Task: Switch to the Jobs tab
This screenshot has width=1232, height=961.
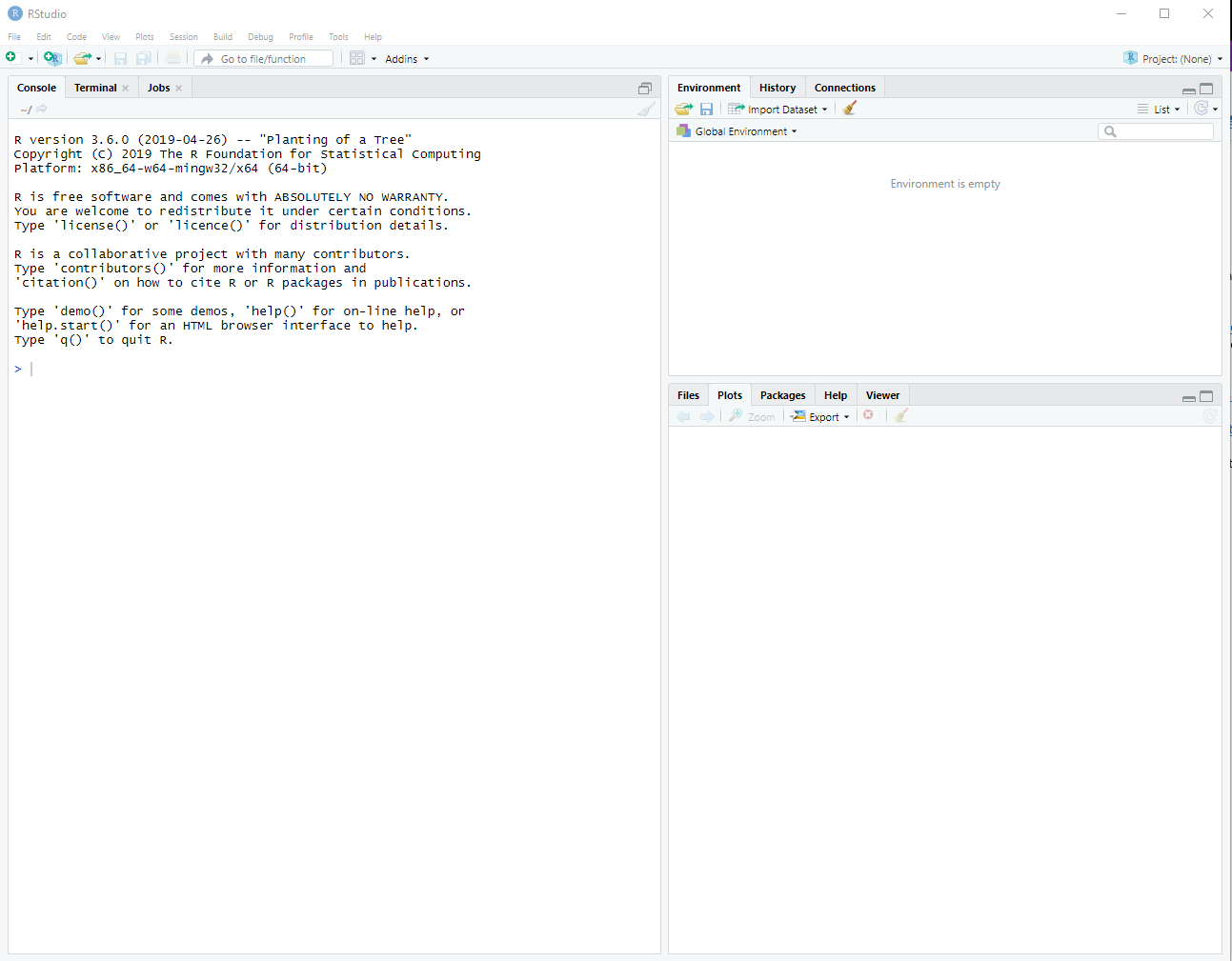Action: coord(158,88)
